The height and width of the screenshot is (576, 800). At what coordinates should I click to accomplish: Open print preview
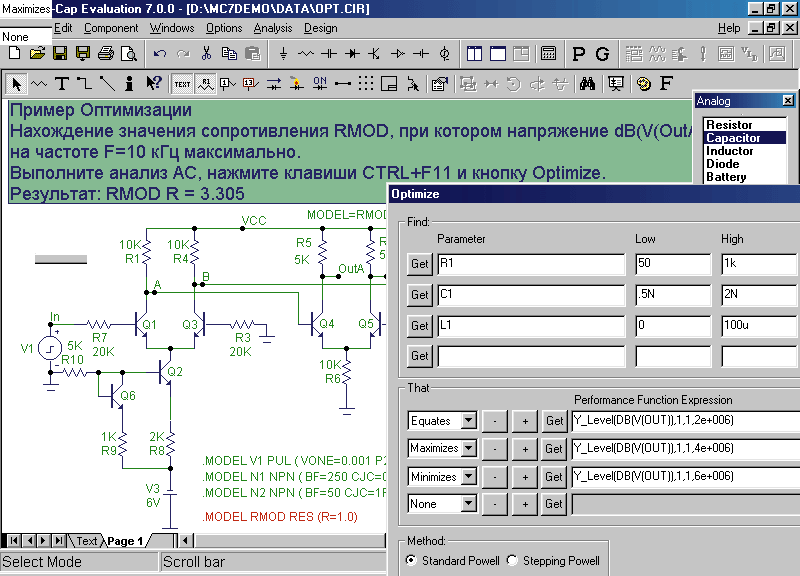tap(129, 54)
